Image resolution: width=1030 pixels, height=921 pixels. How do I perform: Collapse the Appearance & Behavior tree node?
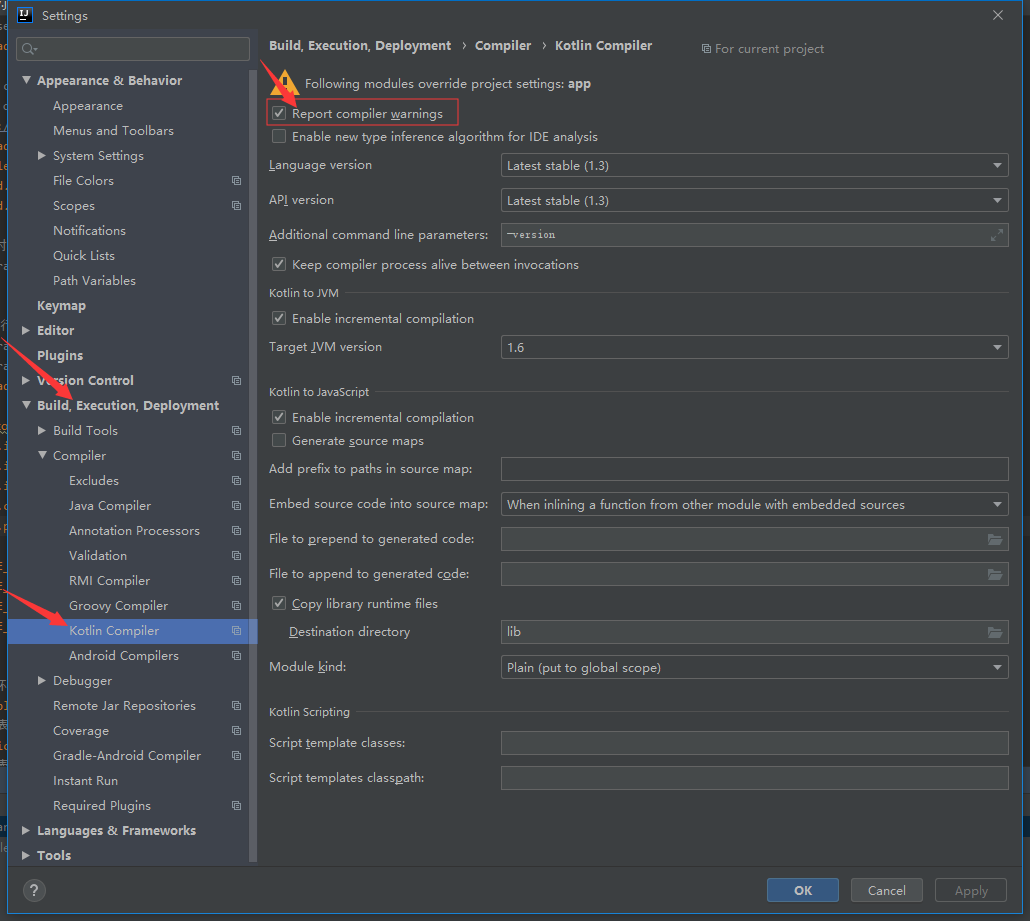(x=26, y=80)
